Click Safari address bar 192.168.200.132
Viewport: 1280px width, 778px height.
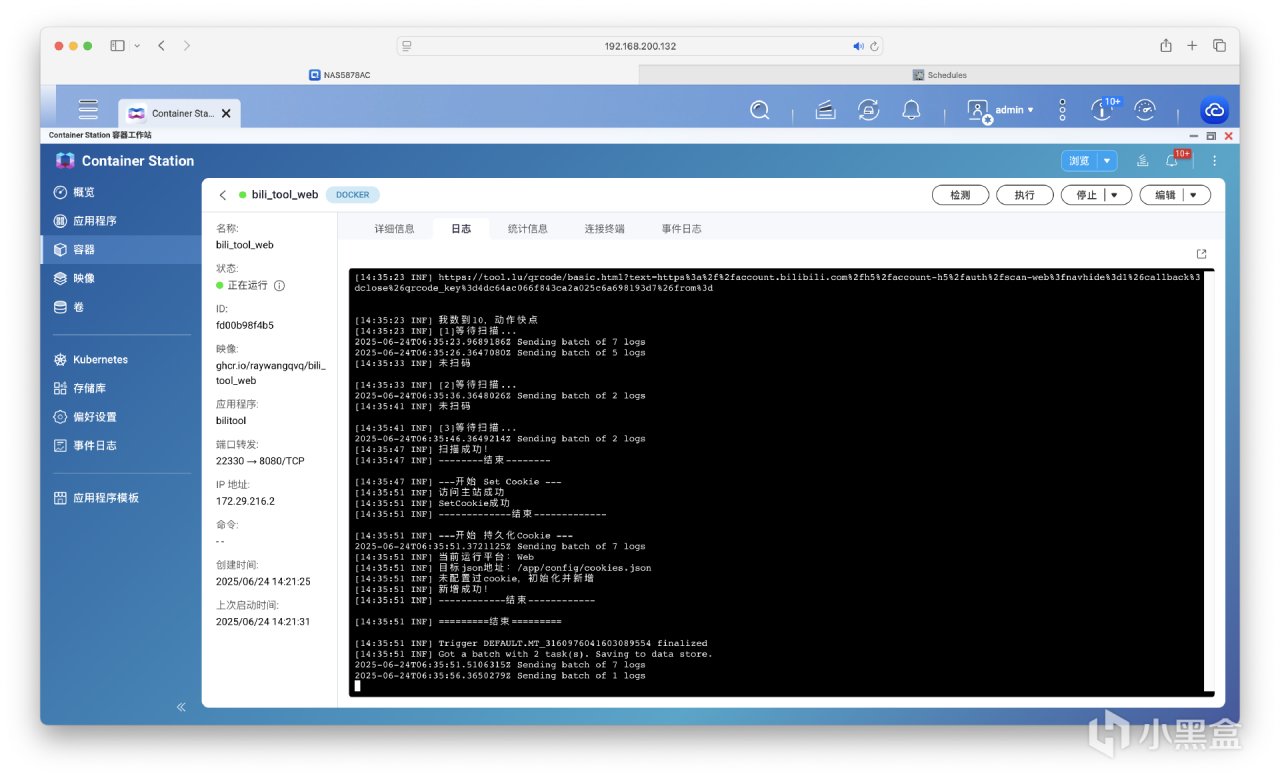tap(640, 46)
